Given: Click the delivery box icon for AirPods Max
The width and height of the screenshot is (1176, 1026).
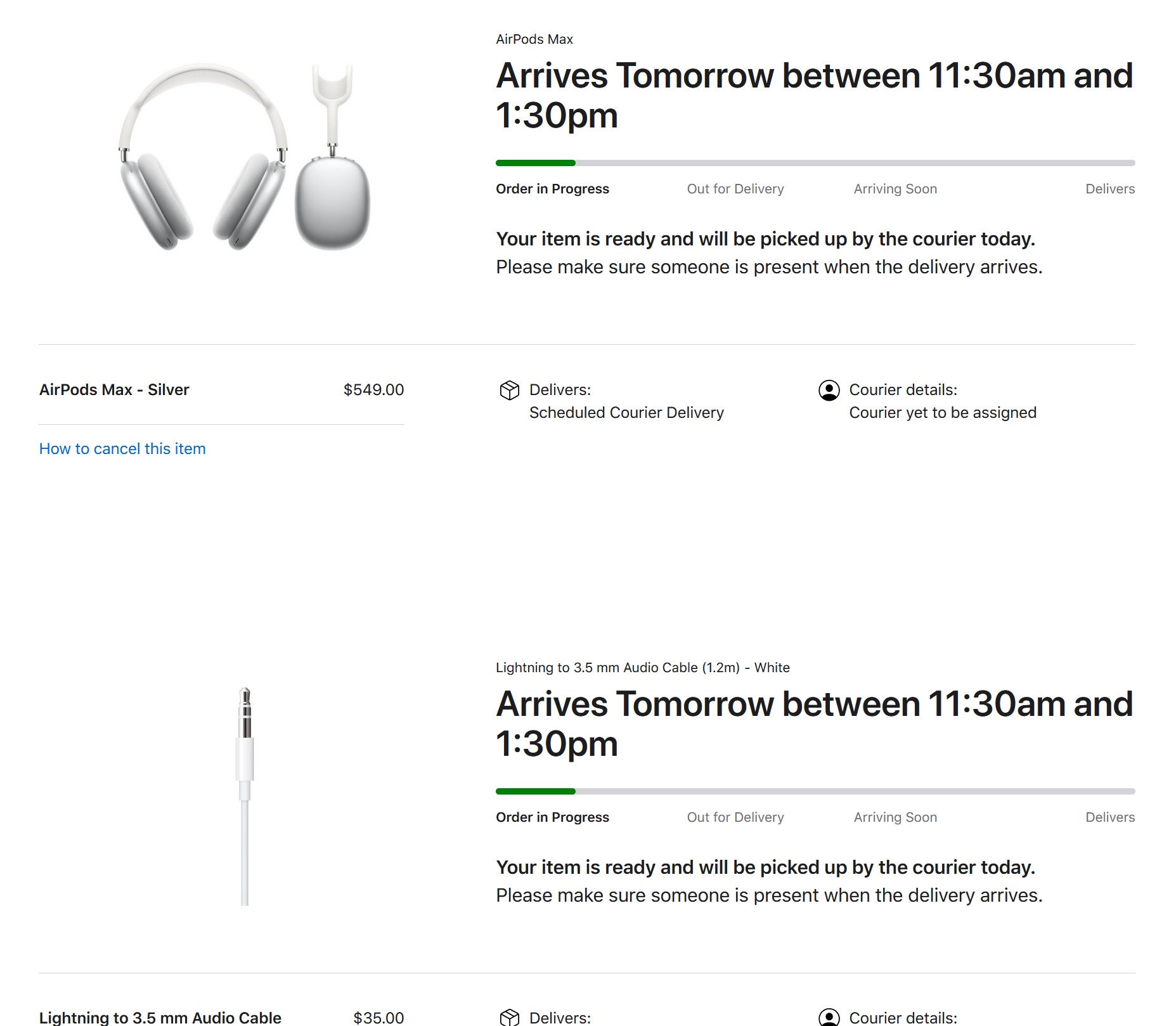Looking at the screenshot, I should tap(509, 391).
